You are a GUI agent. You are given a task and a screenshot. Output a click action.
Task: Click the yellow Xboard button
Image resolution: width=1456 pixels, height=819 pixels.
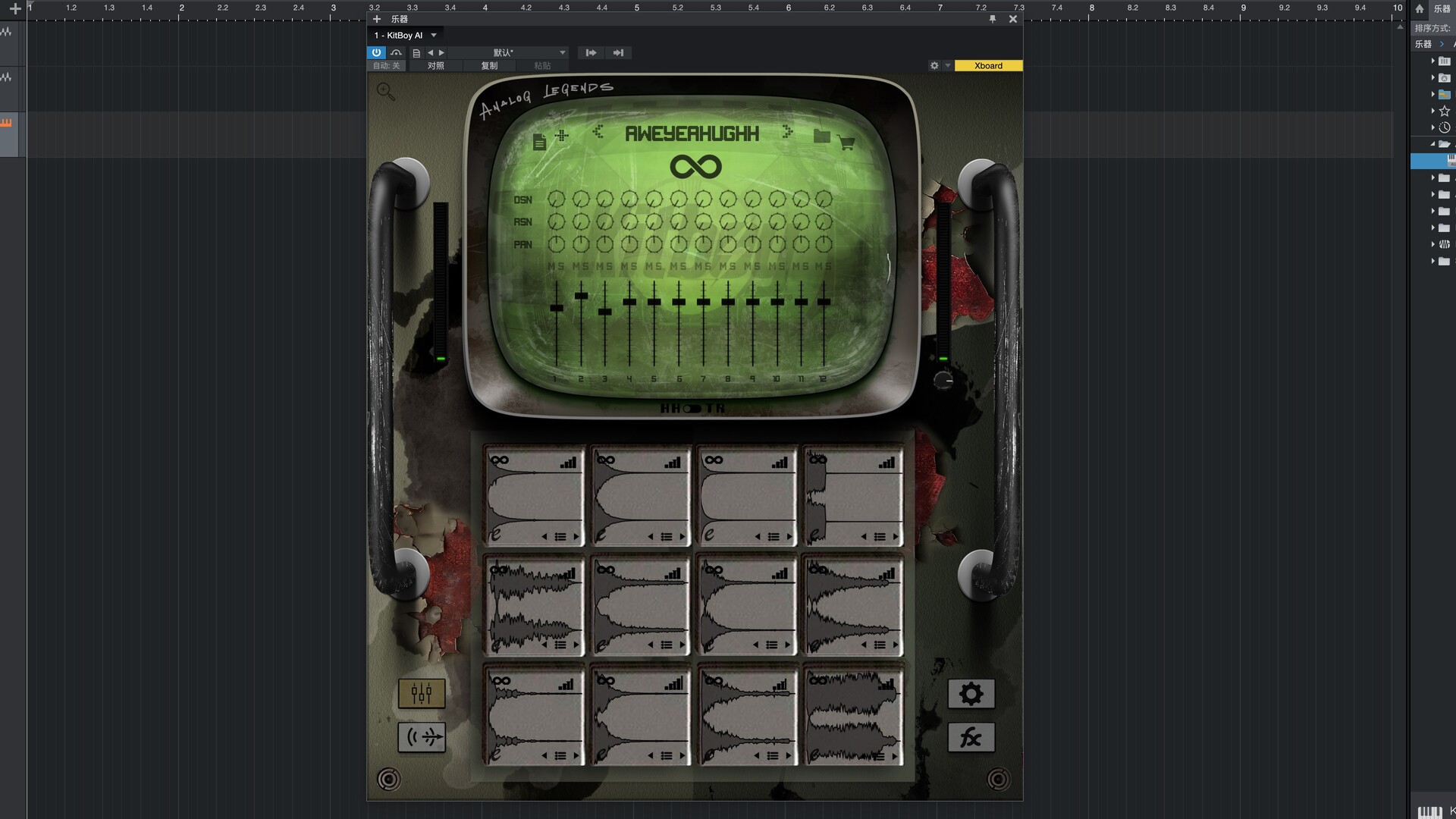988,66
